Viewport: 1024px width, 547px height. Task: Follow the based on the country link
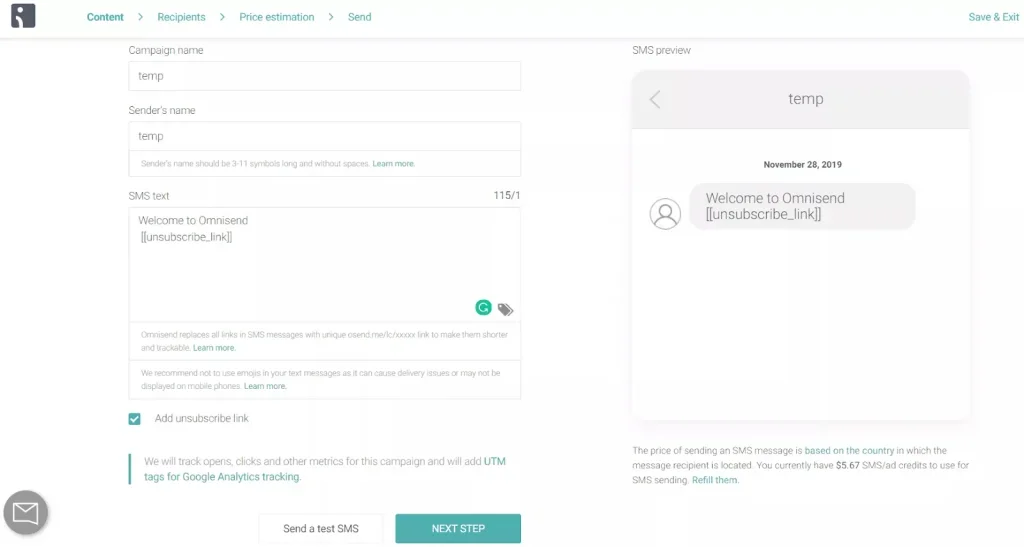(x=849, y=450)
